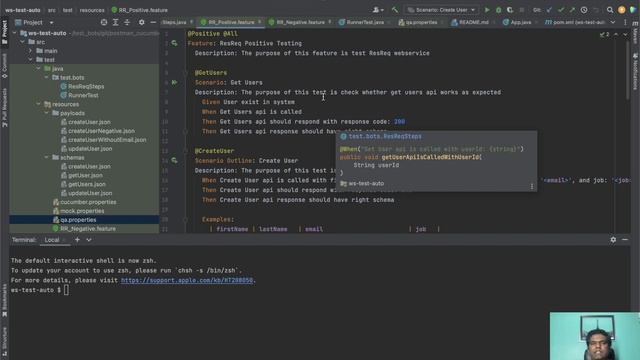Start debugging with the bug icon

(x=498, y=10)
